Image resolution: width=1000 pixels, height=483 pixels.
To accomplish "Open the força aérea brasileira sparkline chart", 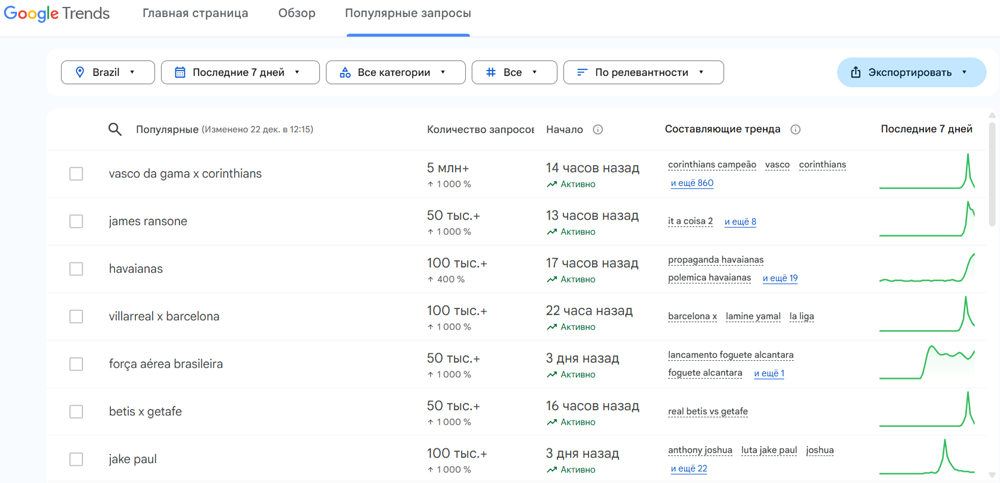I will (927, 362).
